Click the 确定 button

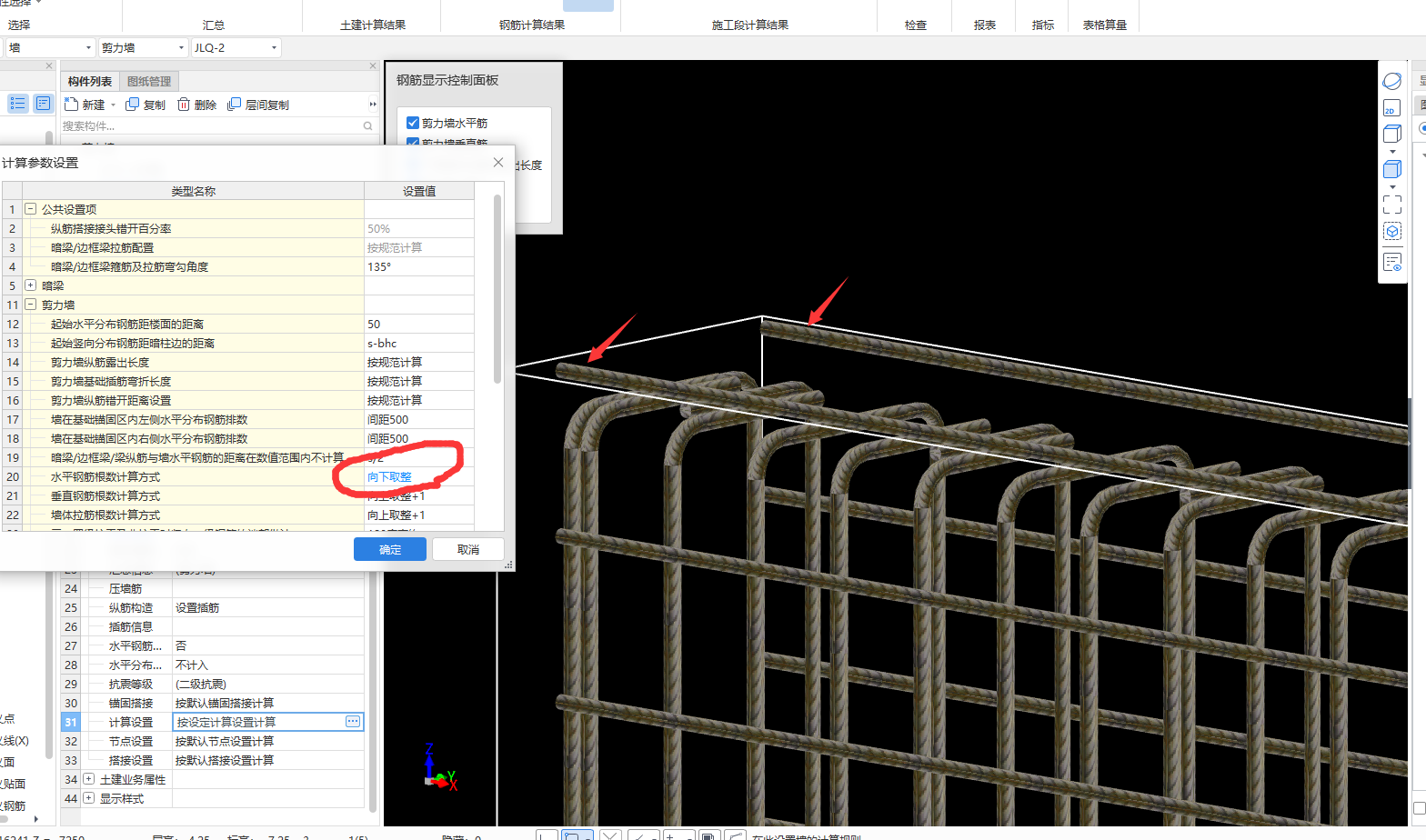(390, 549)
